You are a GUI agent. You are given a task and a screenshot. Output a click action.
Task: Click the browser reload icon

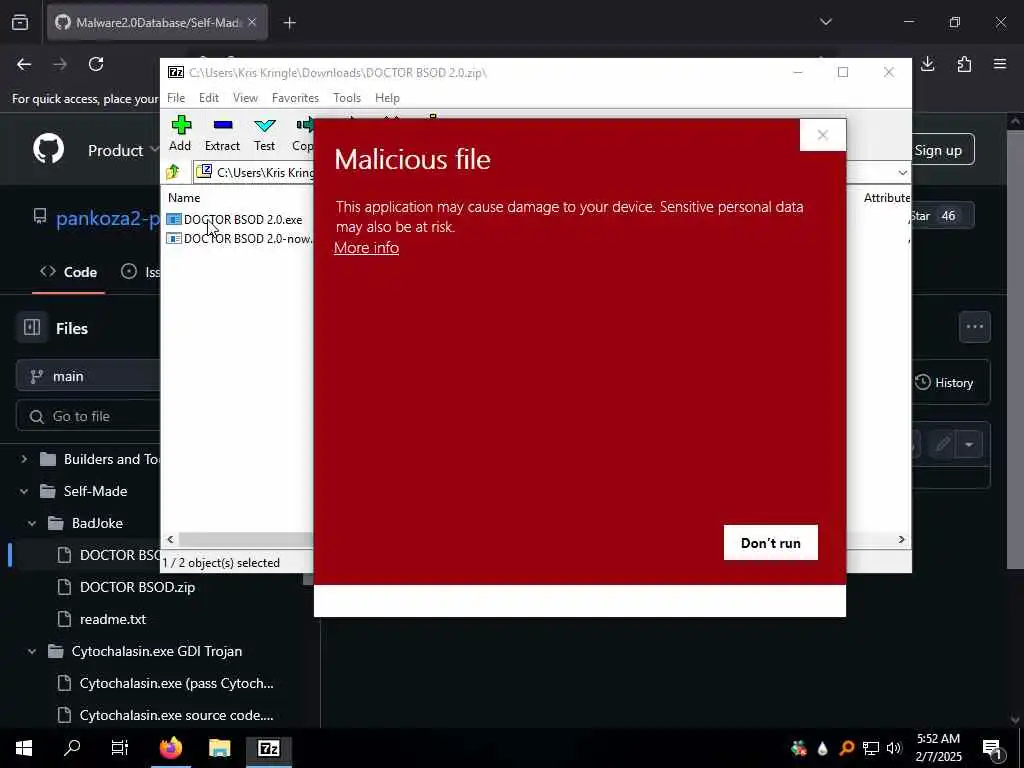tap(96, 64)
